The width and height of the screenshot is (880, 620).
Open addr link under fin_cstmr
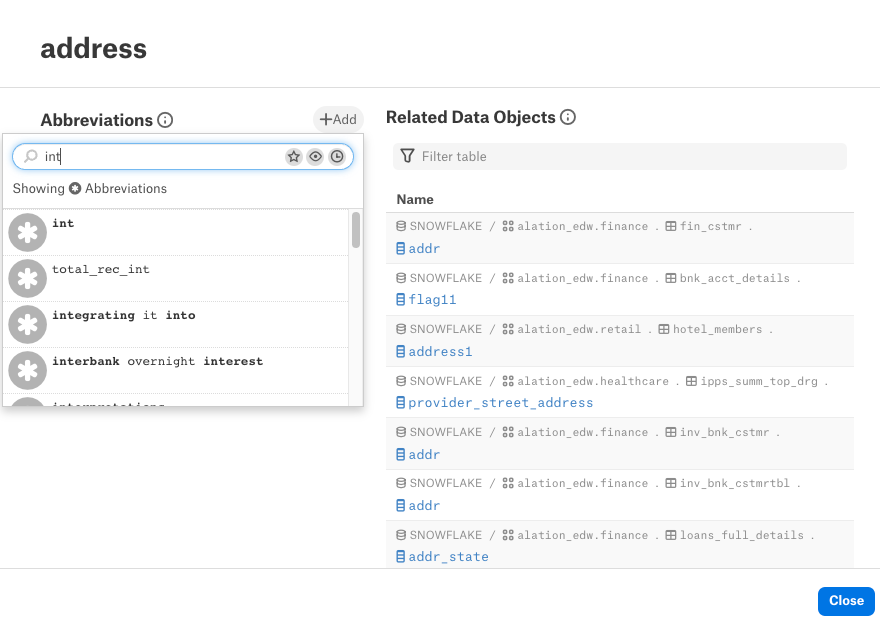click(424, 249)
